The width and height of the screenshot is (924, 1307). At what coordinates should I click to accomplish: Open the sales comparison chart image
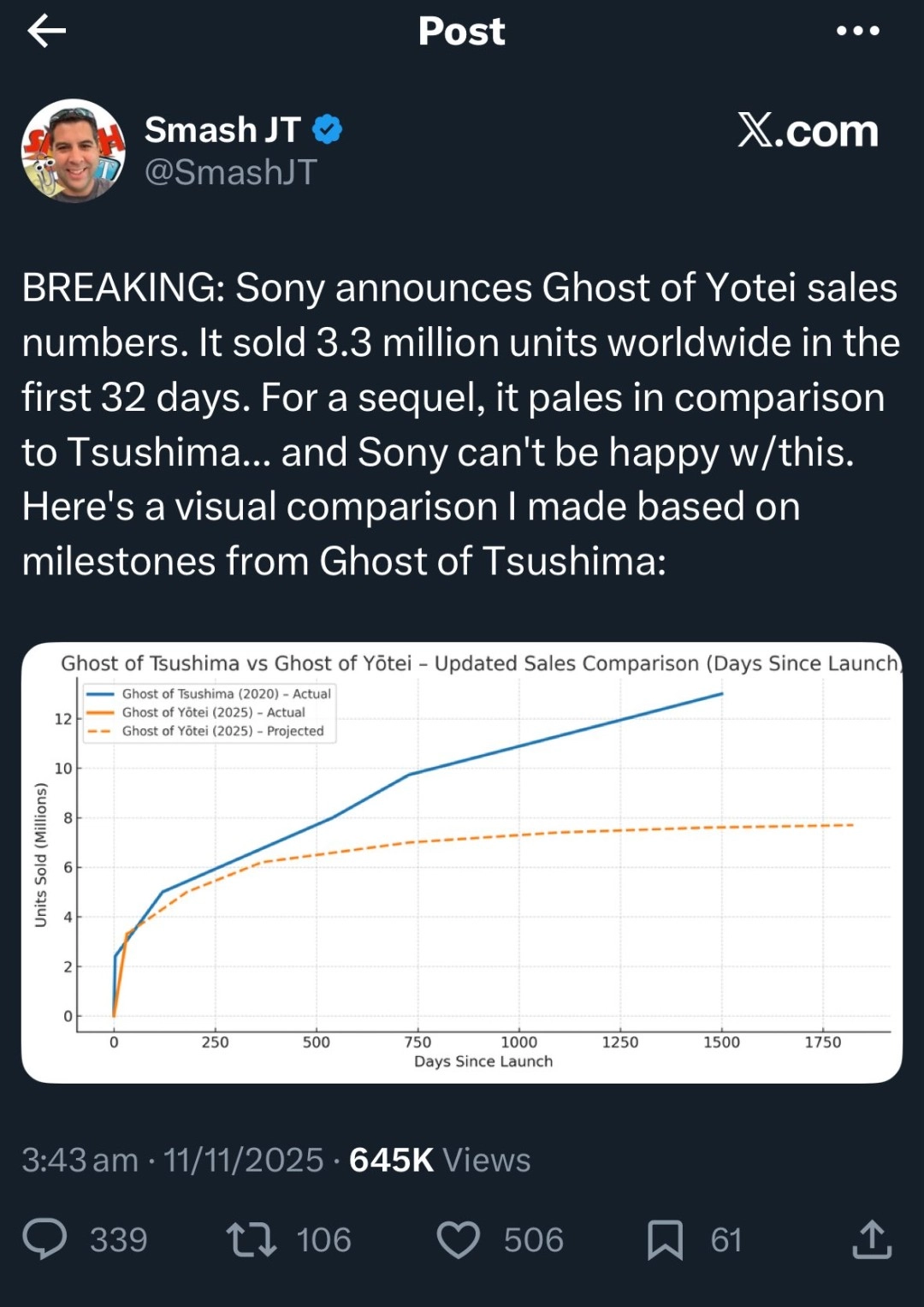462,863
